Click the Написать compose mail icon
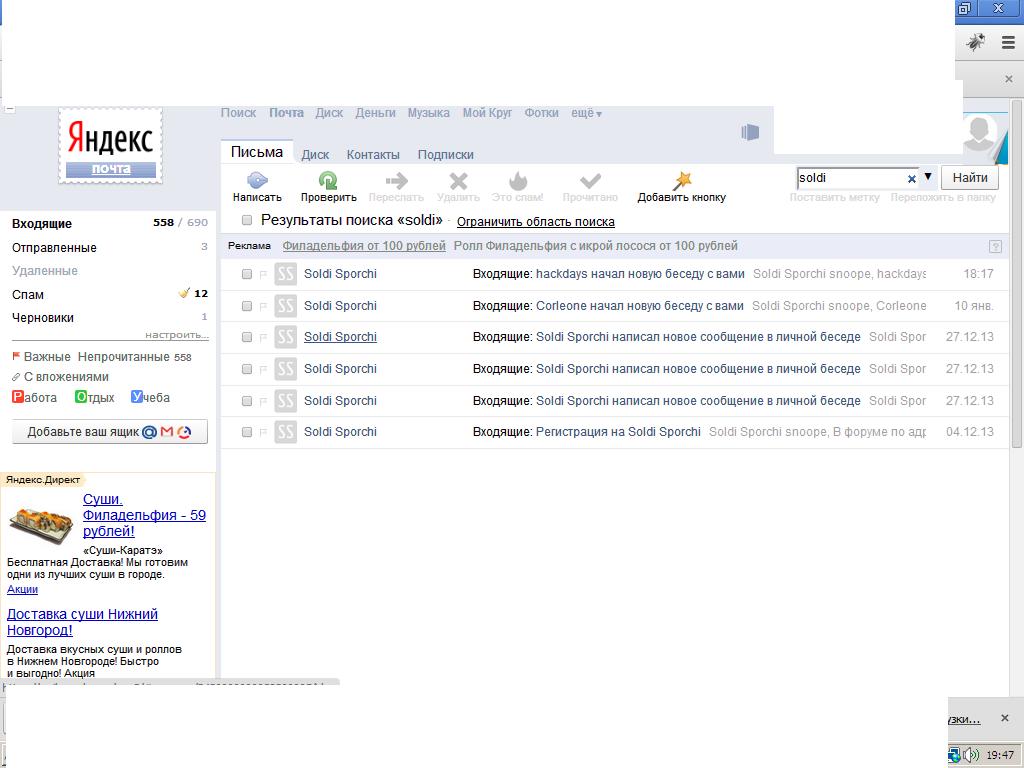The height and width of the screenshot is (768, 1024). click(257, 180)
